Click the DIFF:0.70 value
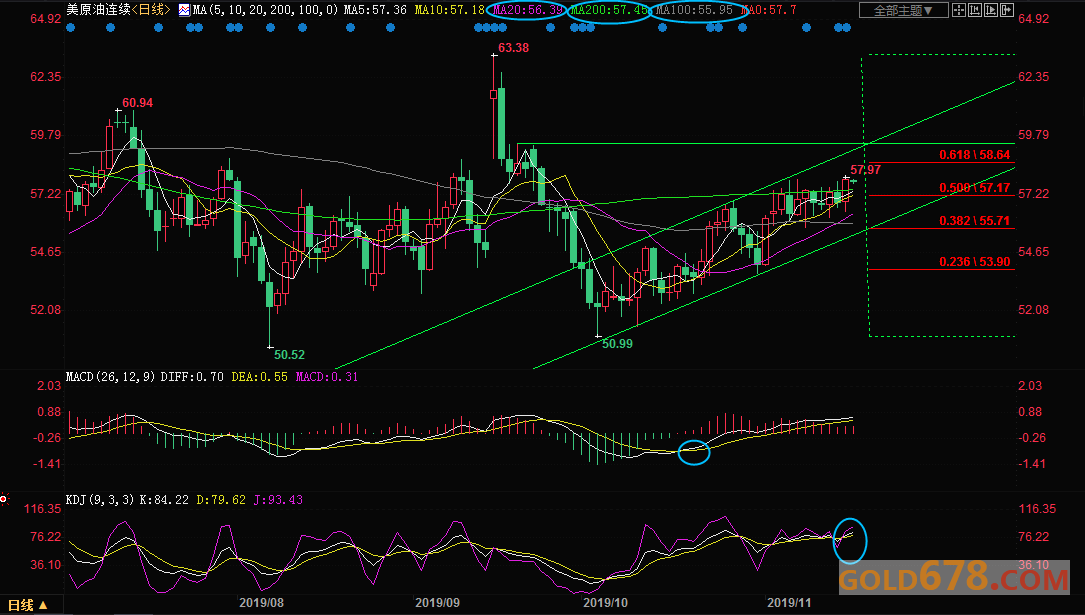Image resolution: width=1085 pixels, height=615 pixels. (192, 377)
